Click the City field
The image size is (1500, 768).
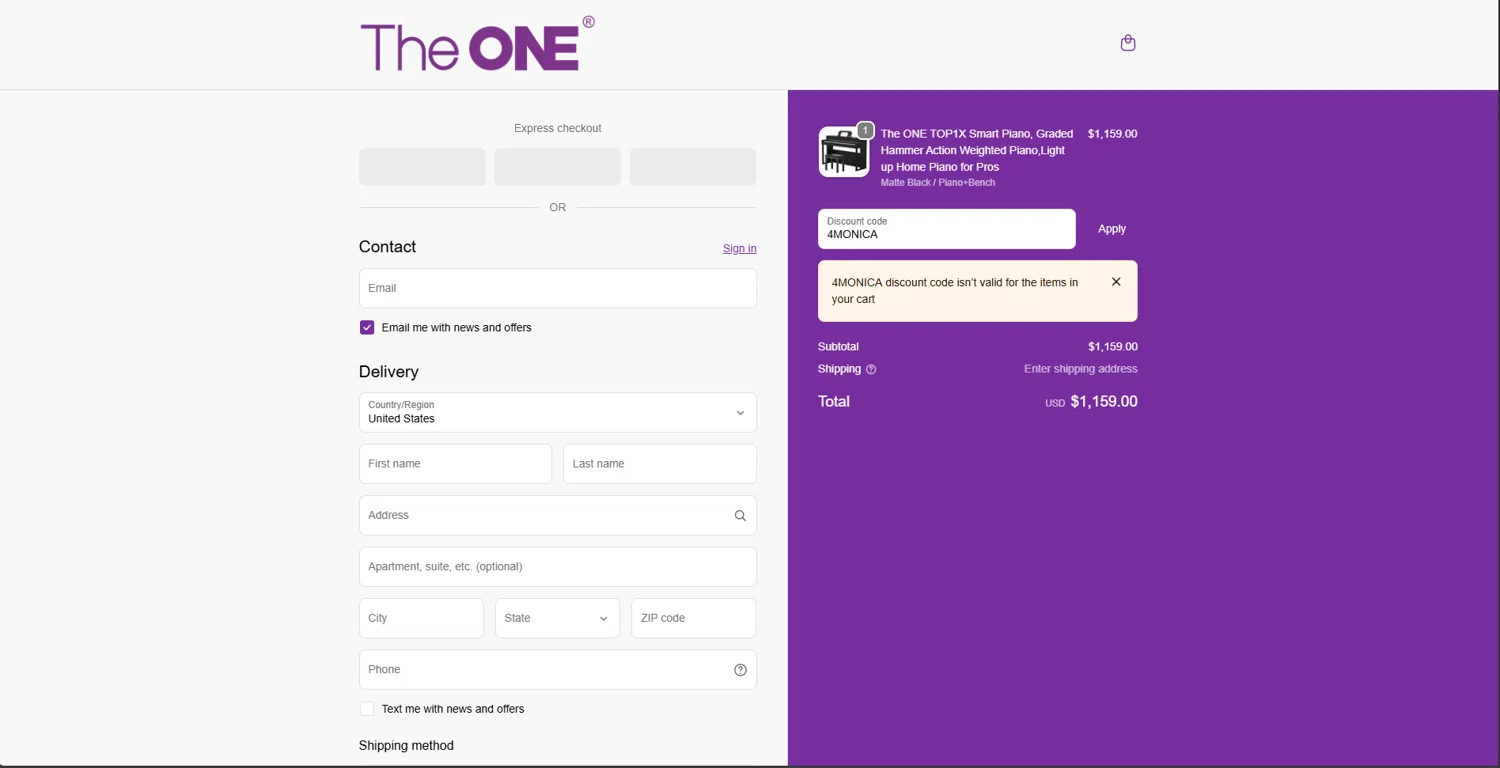[421, 618]
